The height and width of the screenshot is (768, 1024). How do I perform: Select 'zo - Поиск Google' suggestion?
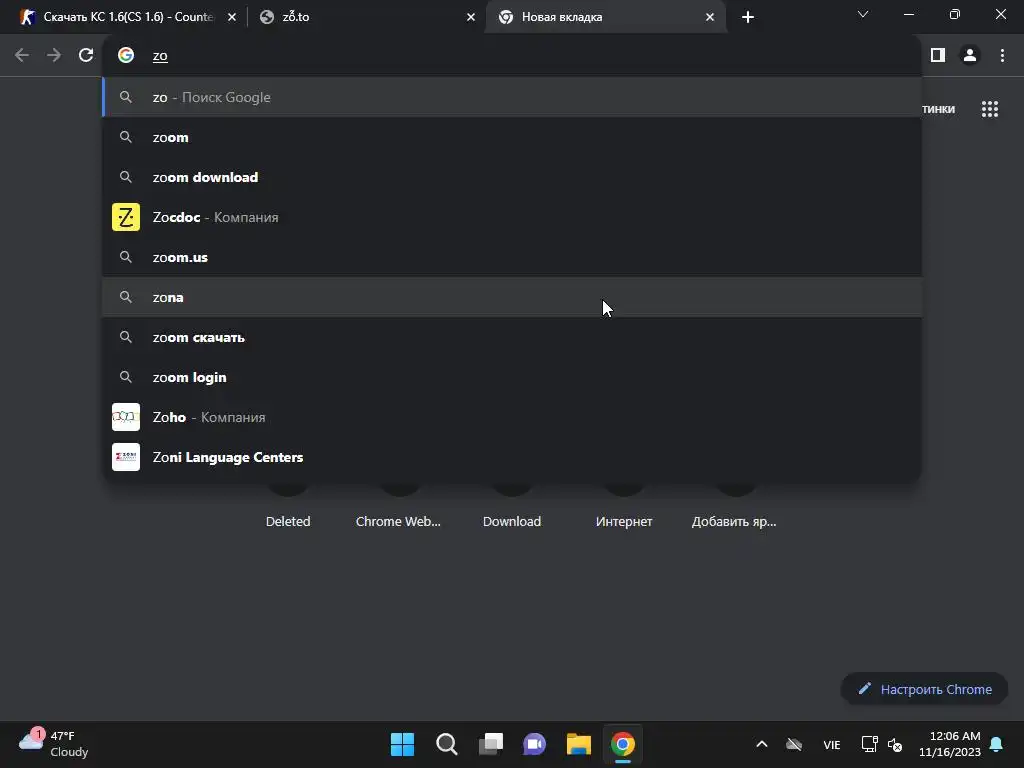(512, 97)
